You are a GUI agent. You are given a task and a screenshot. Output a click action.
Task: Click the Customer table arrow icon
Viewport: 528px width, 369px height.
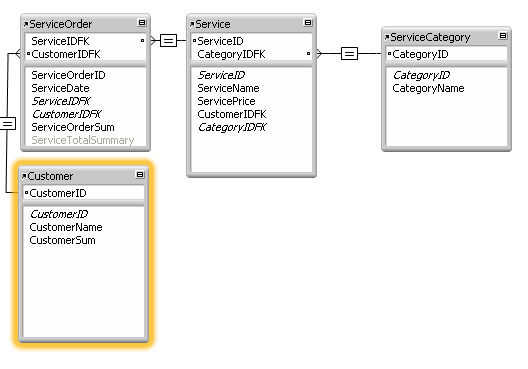click(24, 176)
